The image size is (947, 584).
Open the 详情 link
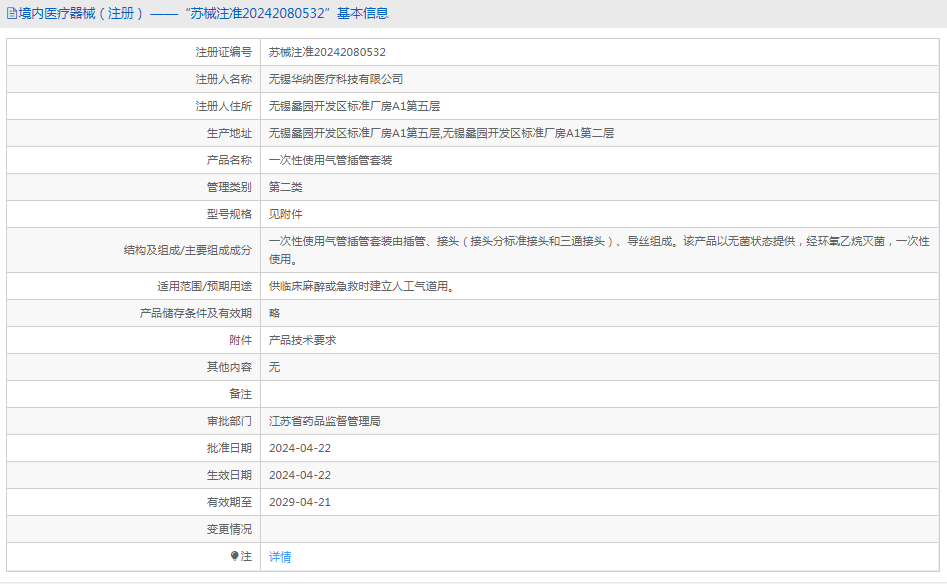click(x=280, y=557)
